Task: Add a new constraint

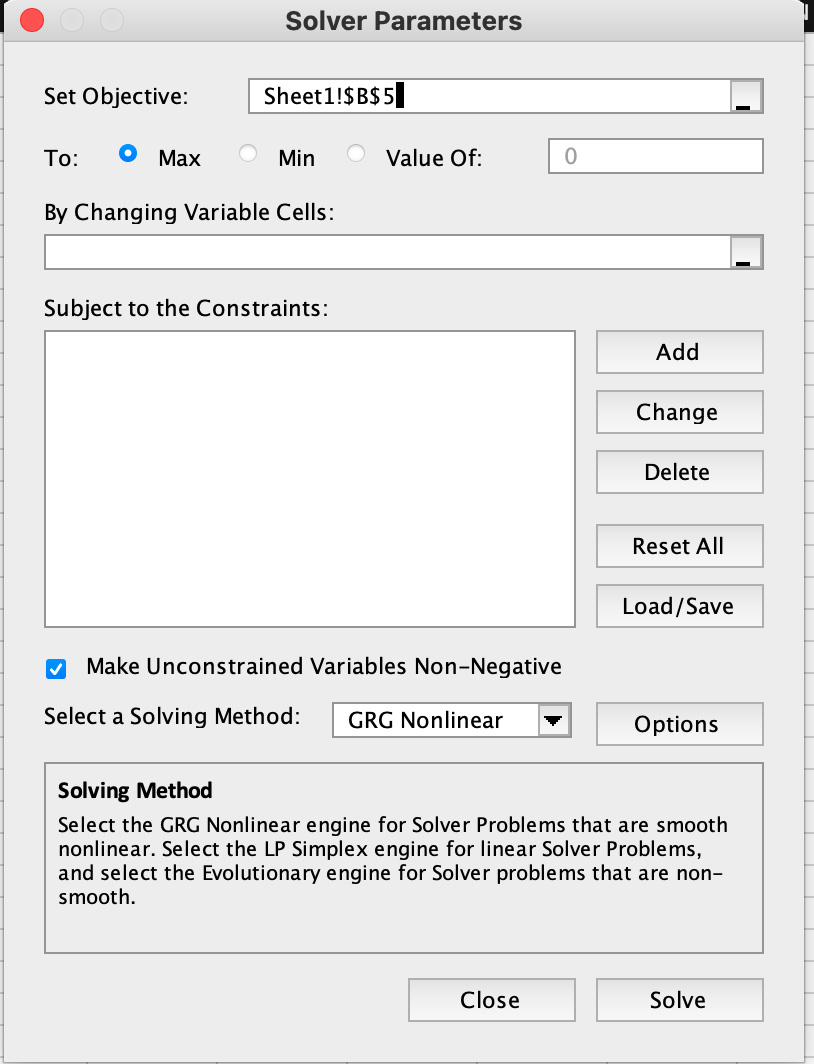Action: tap(679, 352)
